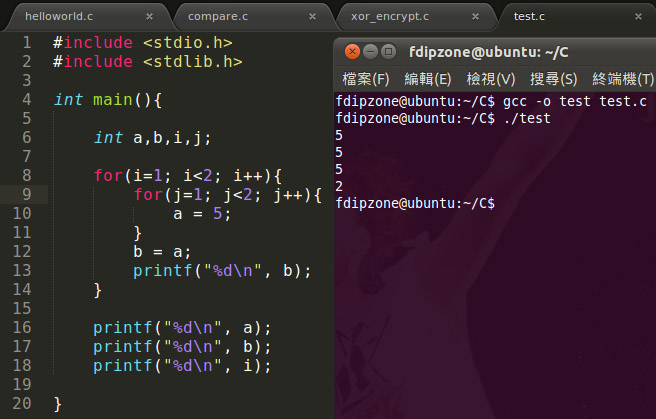Minimize the terminal window
Viewport: 656px width, 419px height.
tap(370, 51)
